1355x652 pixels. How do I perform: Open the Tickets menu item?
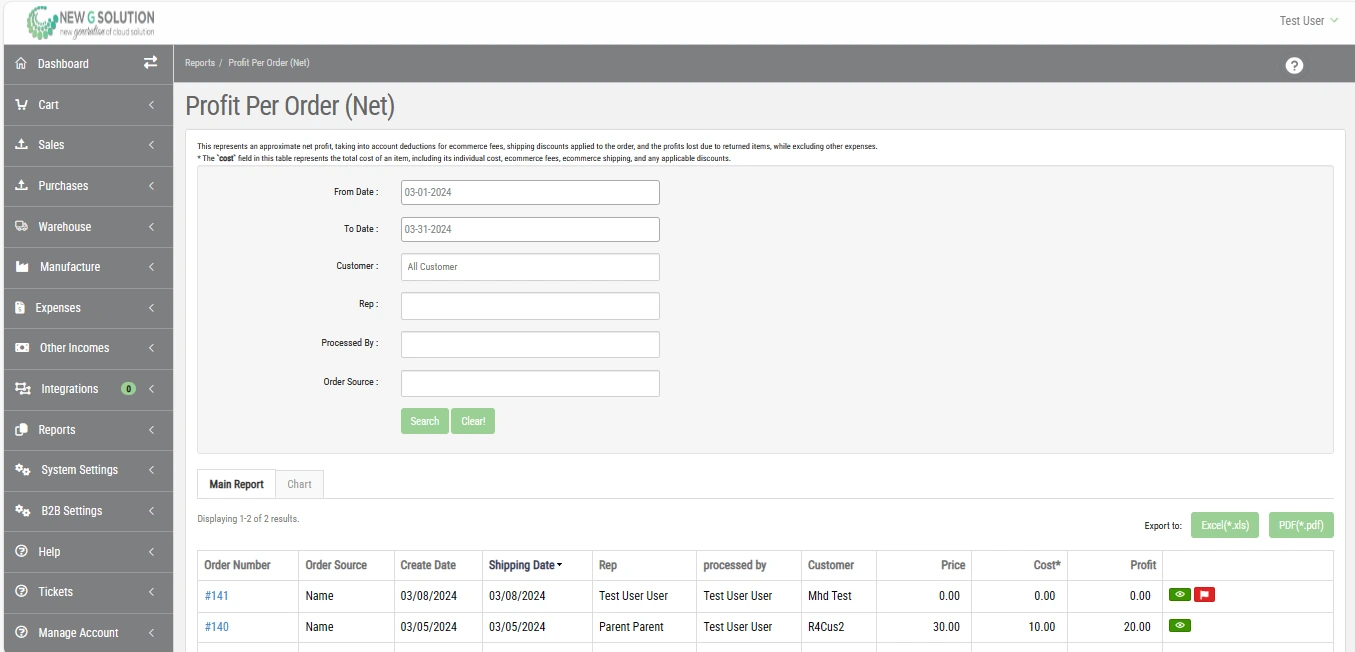pos(88,592)
